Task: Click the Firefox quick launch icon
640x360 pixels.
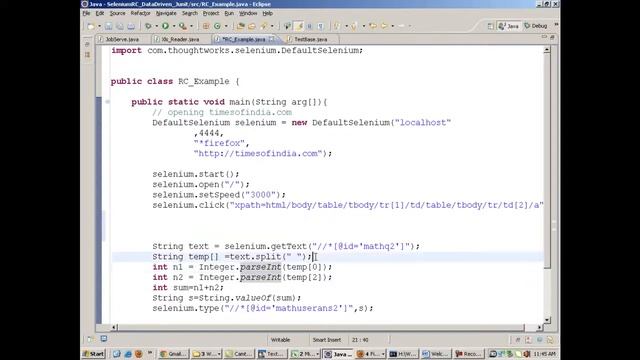Action: point(138,354)
